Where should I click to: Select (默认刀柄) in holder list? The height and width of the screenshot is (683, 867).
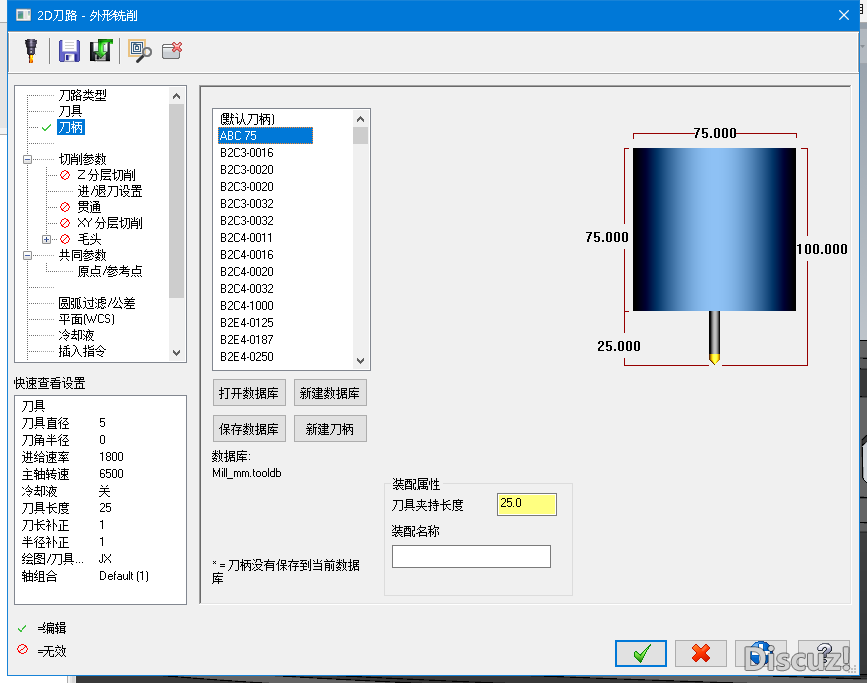click(x=247, y=119)
